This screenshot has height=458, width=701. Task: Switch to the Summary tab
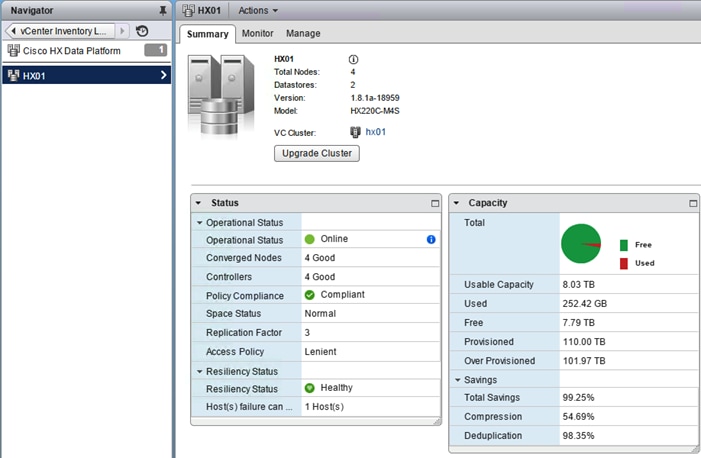[207, 34]
